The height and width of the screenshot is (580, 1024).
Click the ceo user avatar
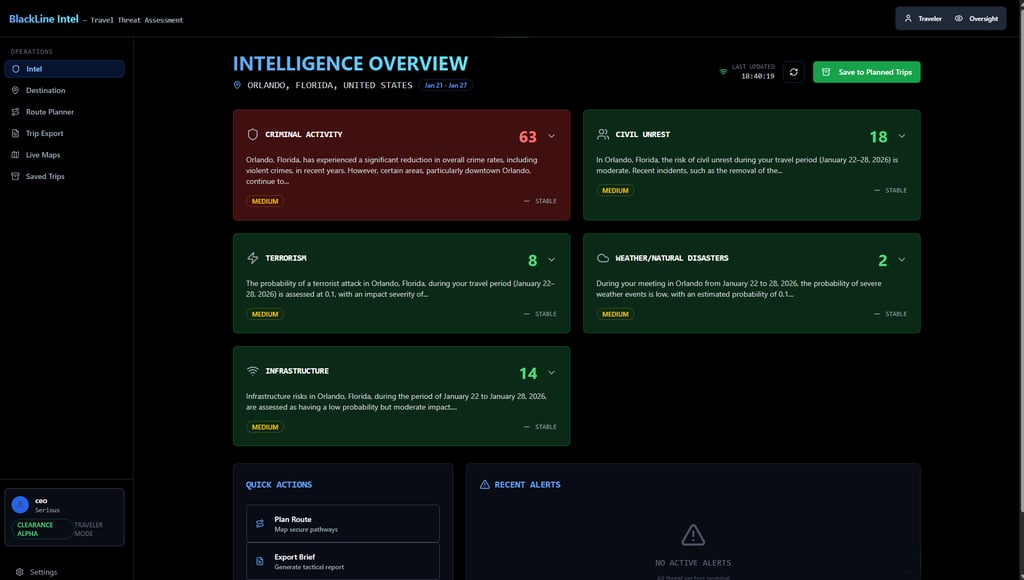click(x=20, y=504)
